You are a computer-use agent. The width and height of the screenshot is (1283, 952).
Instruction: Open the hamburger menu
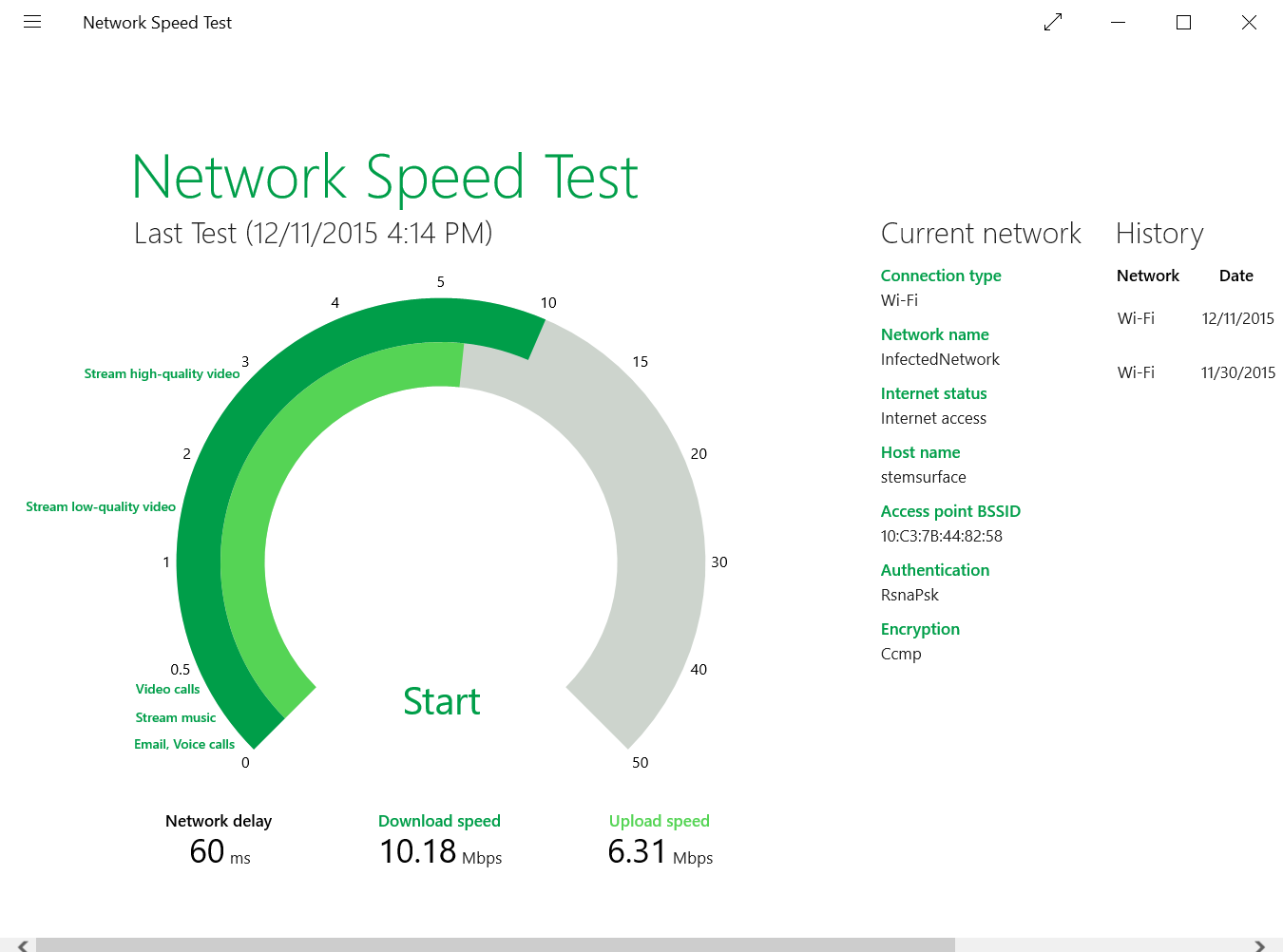(x=32, y=22)
